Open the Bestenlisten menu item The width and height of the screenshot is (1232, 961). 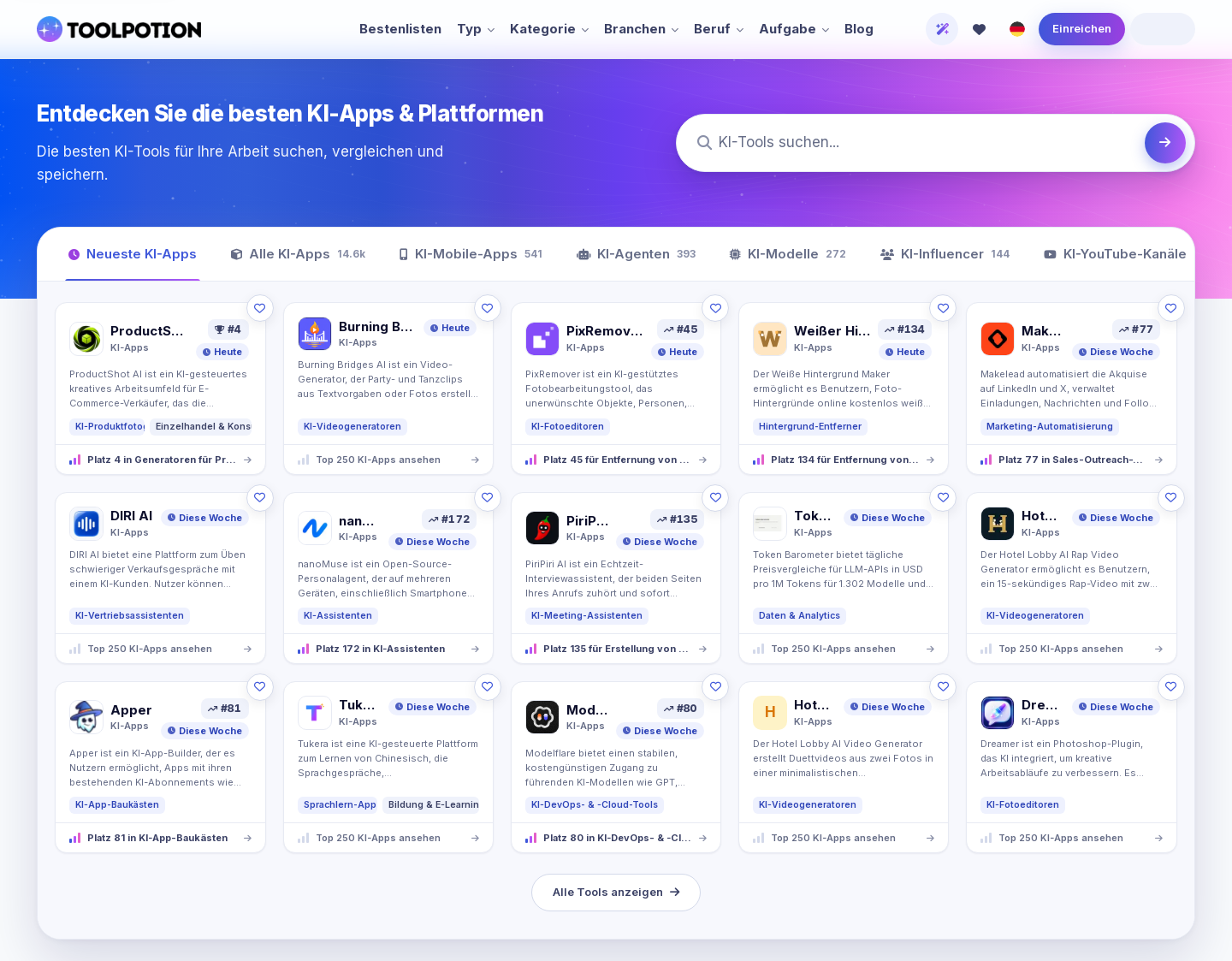coord(400,29)
